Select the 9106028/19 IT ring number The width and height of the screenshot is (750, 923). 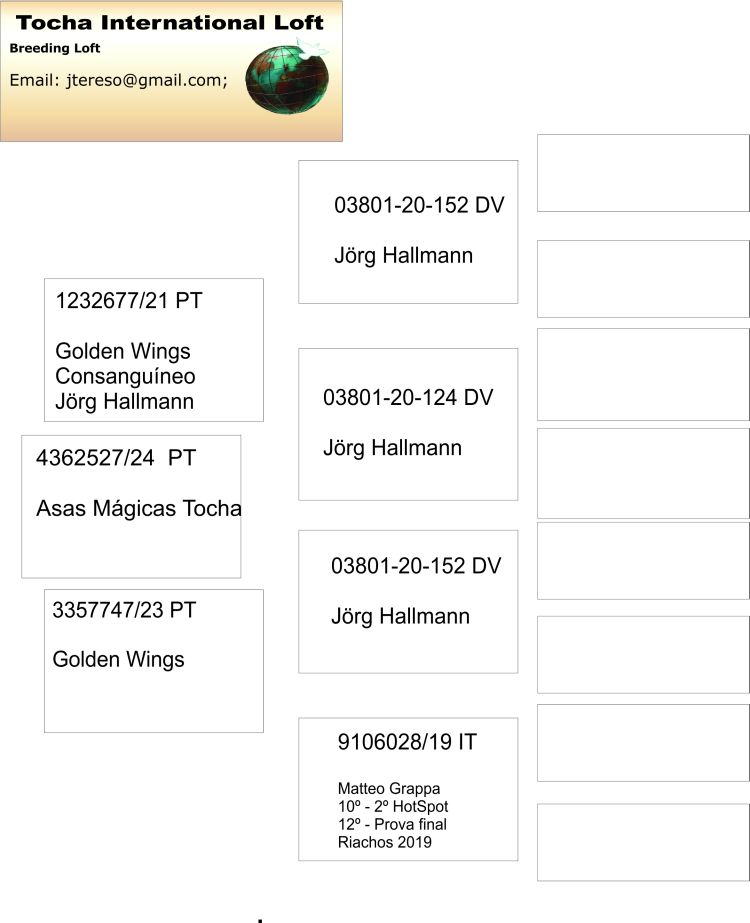point(407,742)
